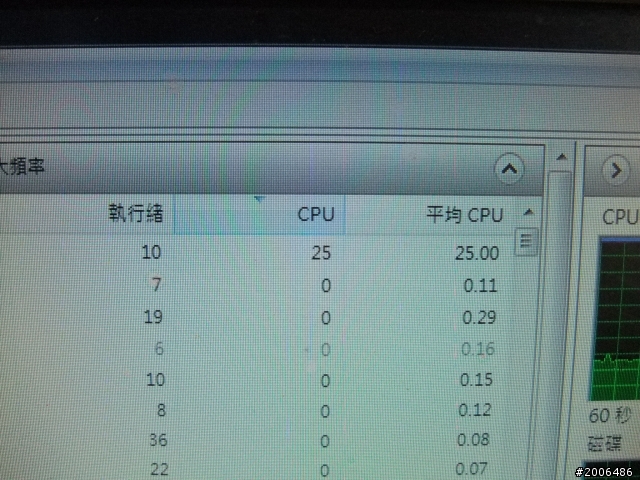
Task: Click the 60 秒 graph label
Action: (609, 416)
